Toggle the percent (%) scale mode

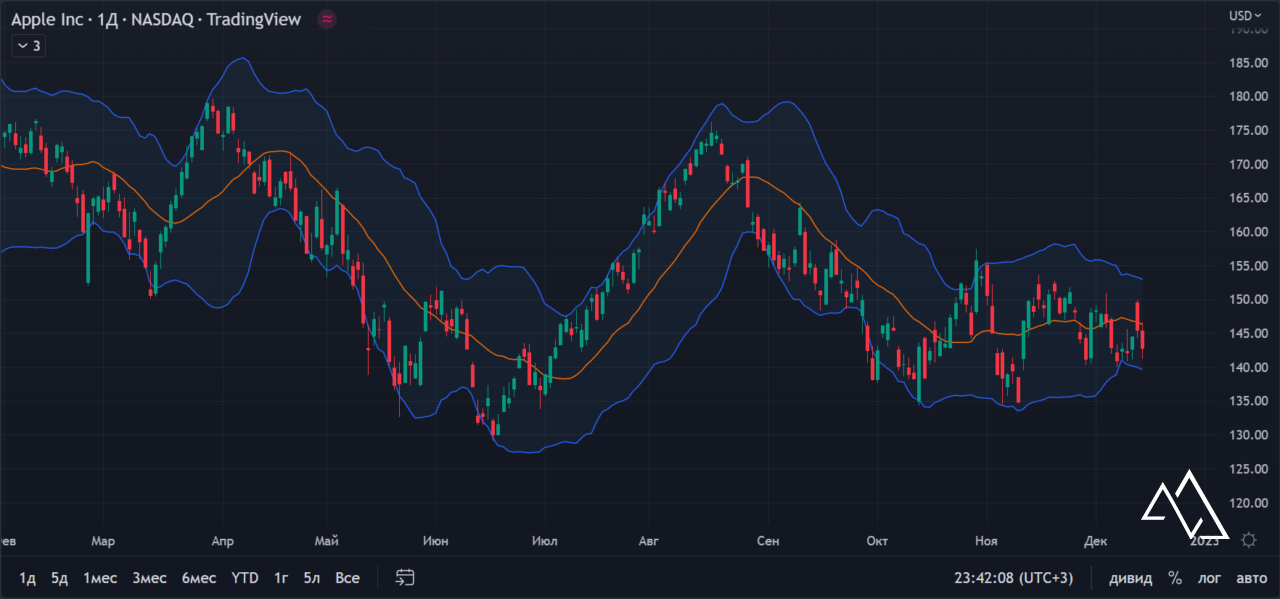[x=1175, y=578]
